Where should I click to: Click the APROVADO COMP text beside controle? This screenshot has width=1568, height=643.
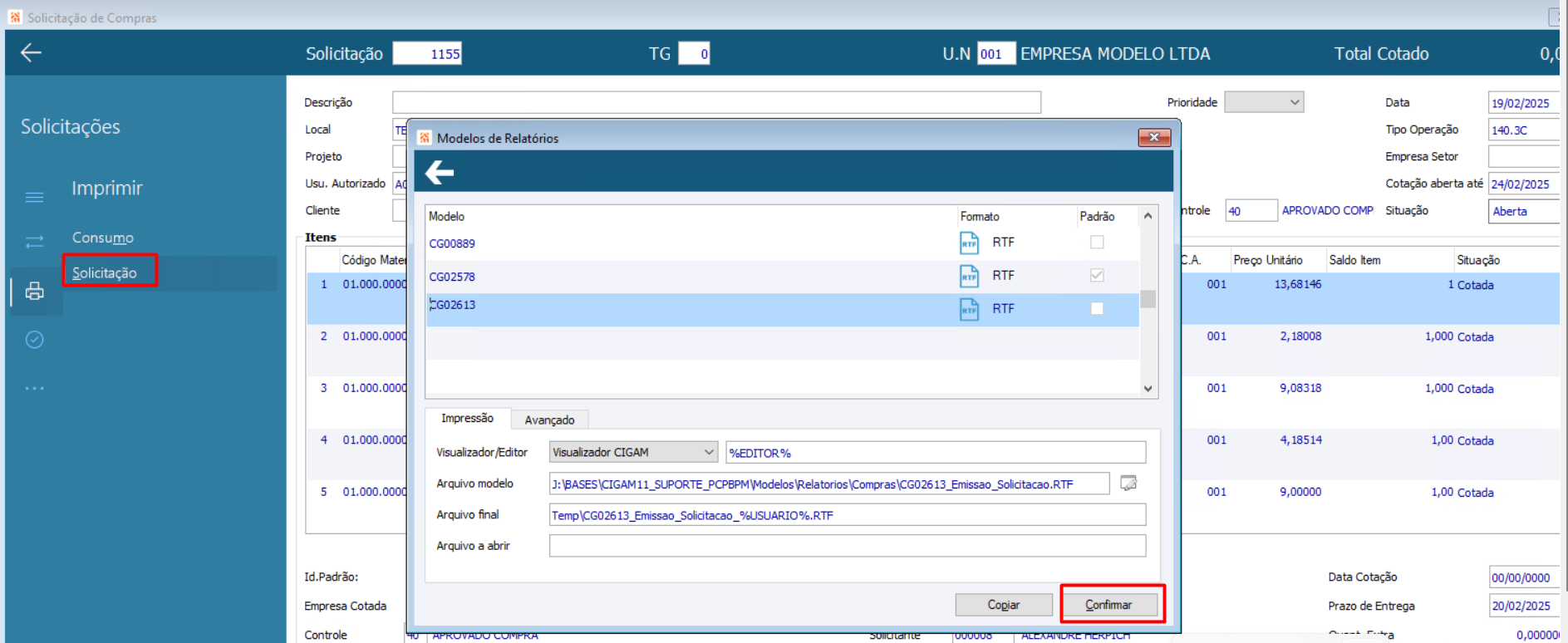click(x=1327, y=211)
